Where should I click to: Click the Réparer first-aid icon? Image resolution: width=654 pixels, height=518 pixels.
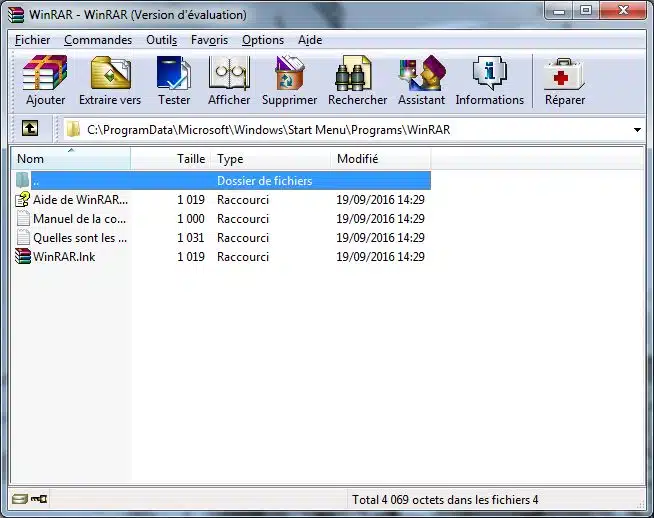[x=565, y=74]
